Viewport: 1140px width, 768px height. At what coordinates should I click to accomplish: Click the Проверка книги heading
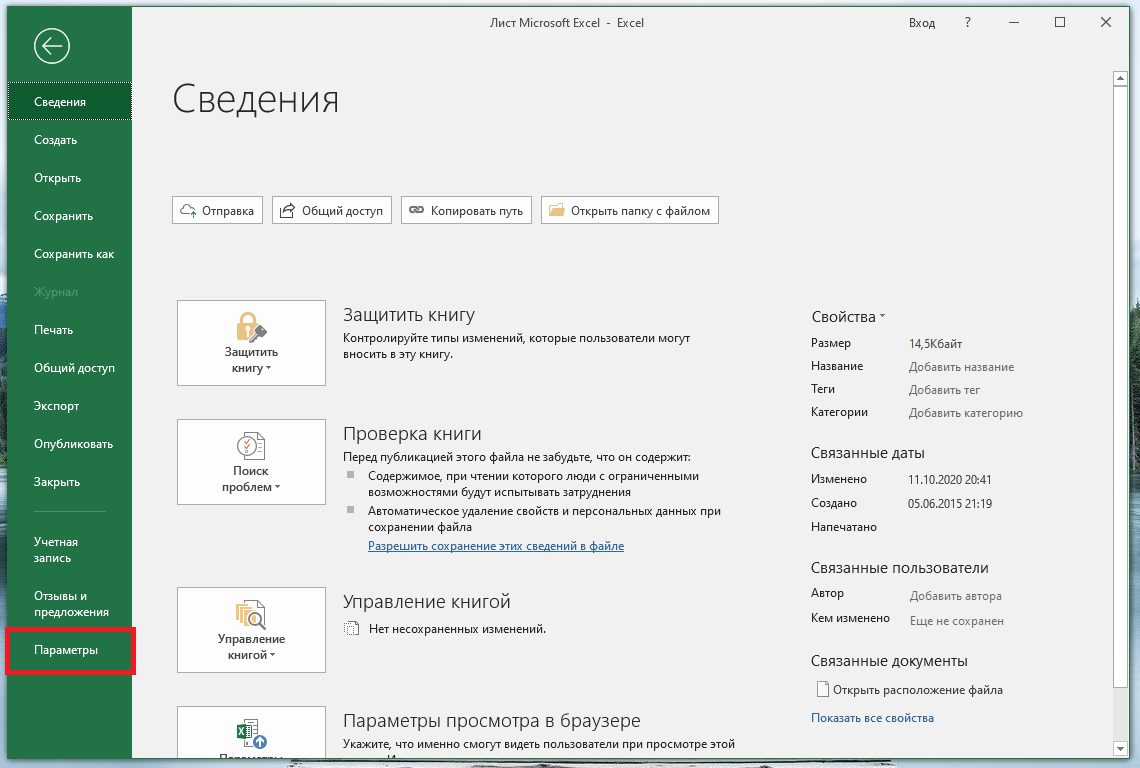point(412,434)
